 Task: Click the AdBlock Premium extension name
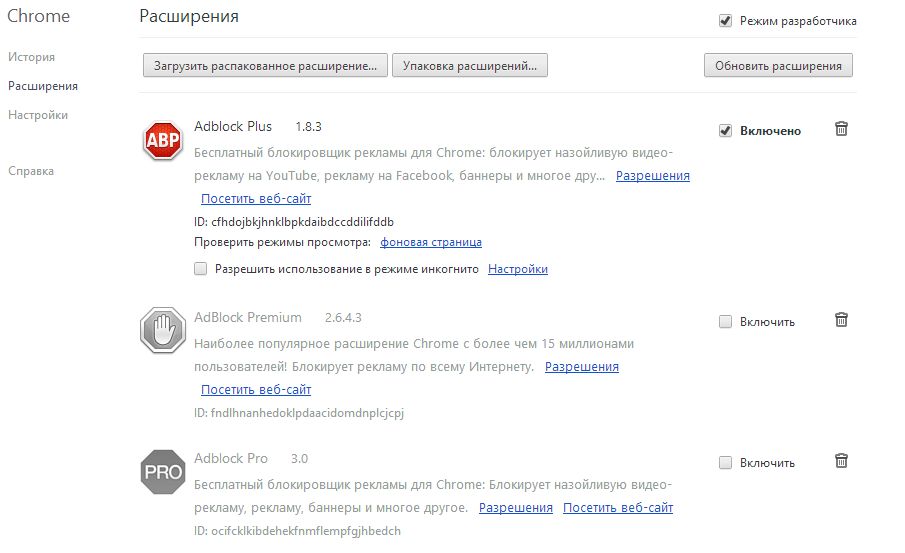tap(248, 317)
